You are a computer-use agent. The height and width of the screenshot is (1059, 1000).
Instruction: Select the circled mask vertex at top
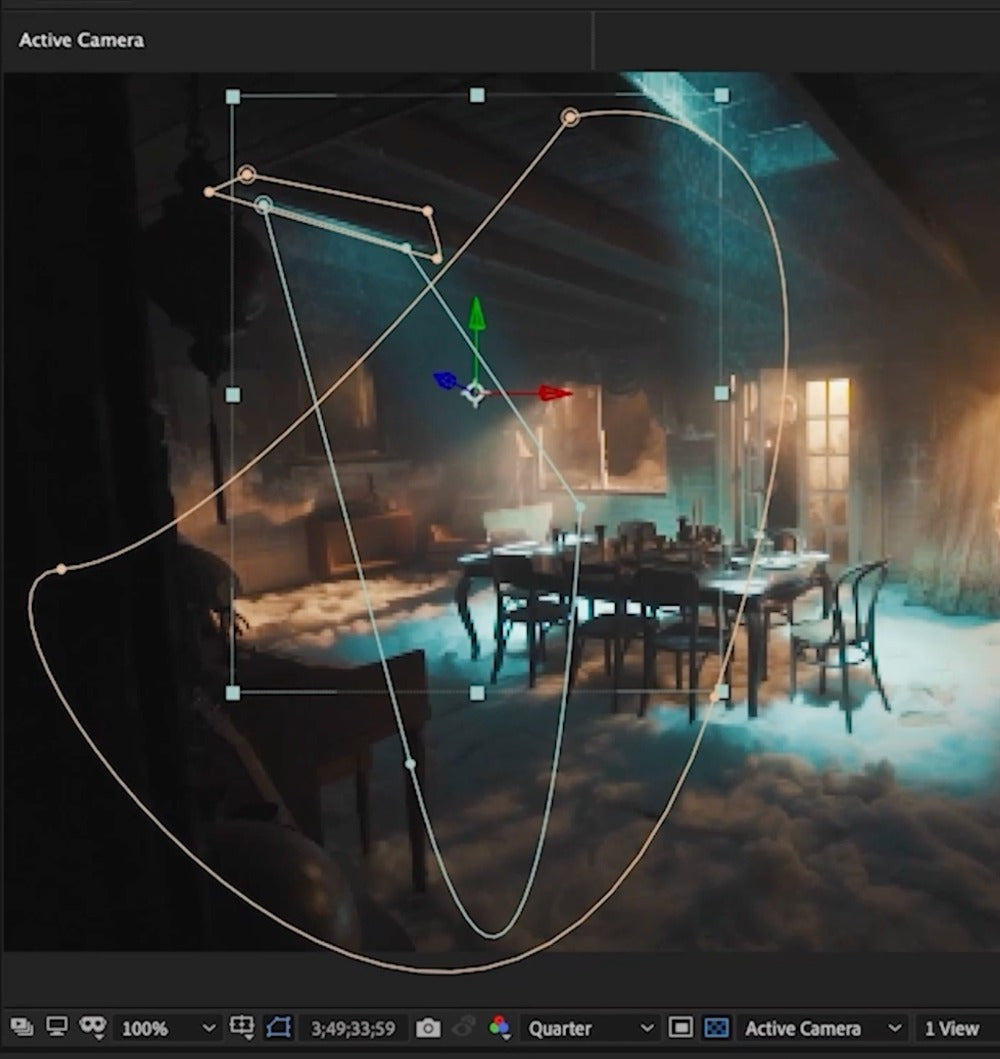tap(570, 117)
